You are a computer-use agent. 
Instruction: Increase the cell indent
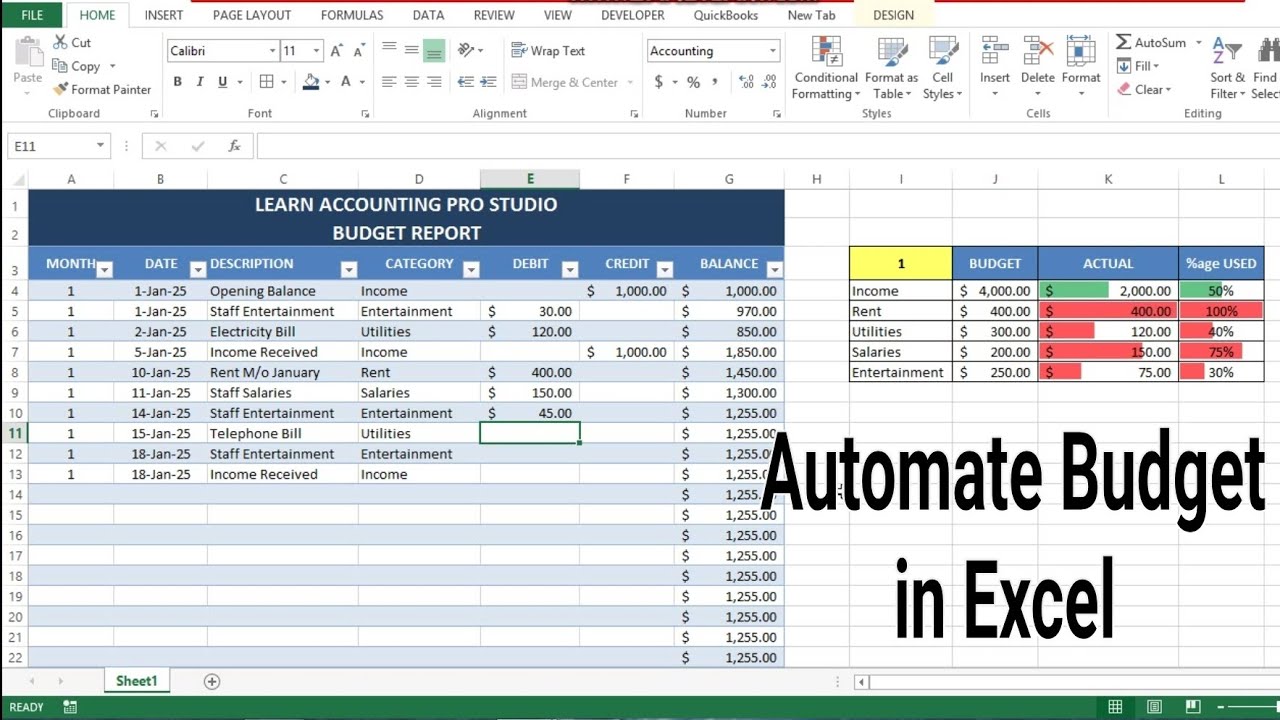click(x=487, y=82)
